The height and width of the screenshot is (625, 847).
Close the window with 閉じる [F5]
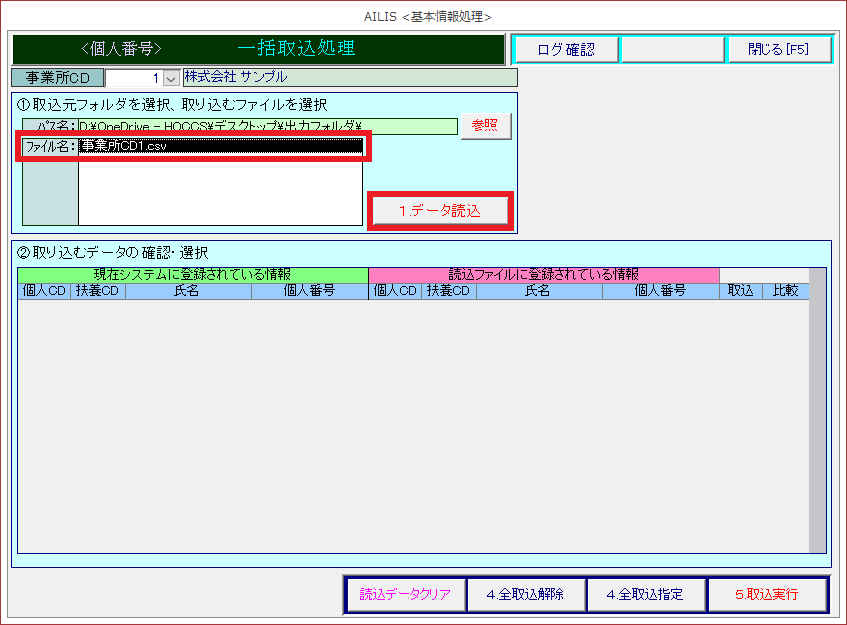(x=778, y=50)
